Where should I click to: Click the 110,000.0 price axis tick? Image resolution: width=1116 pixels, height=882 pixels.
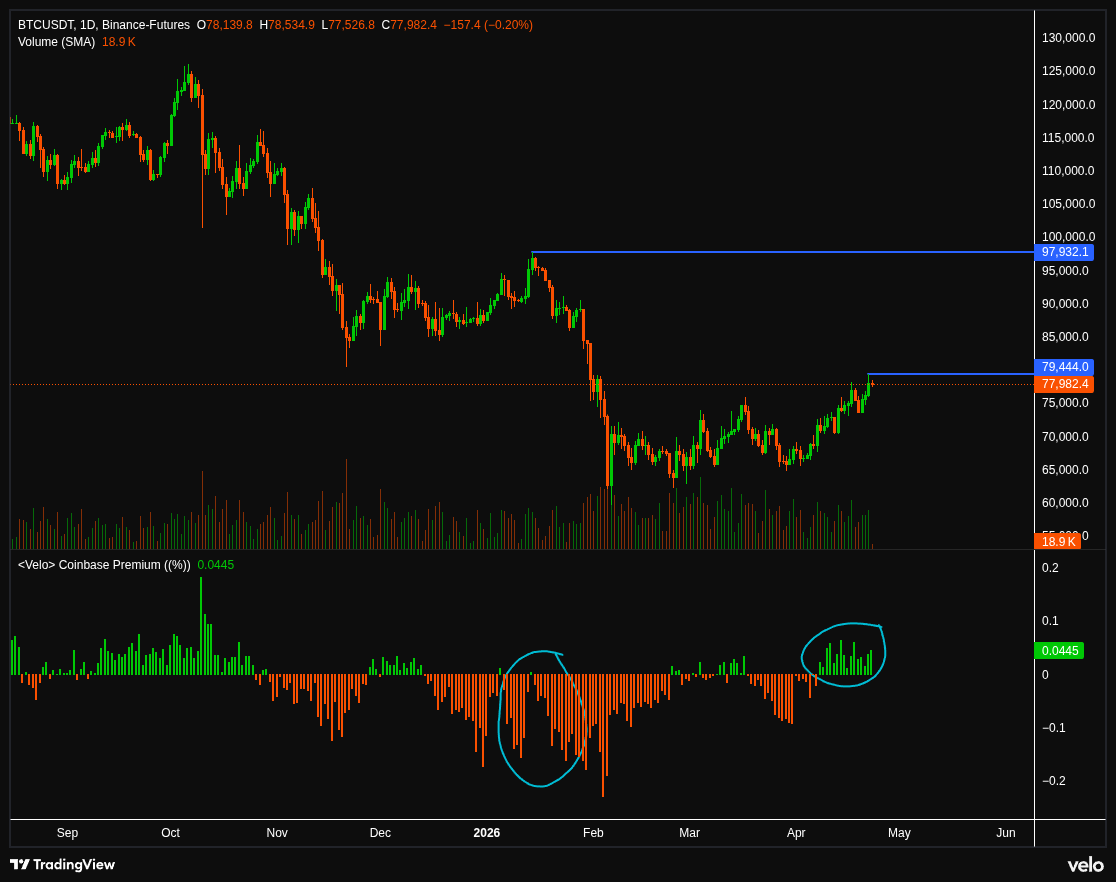tap(1068, 170)
